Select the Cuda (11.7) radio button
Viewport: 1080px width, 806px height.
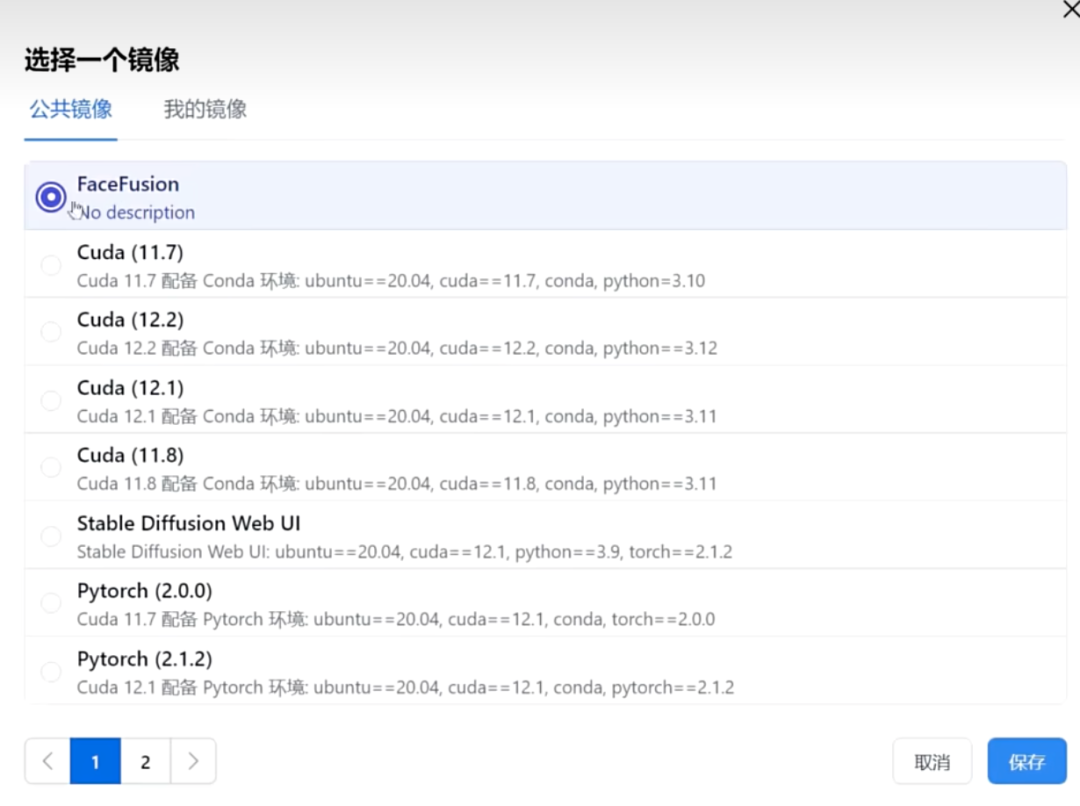point(51,265)
